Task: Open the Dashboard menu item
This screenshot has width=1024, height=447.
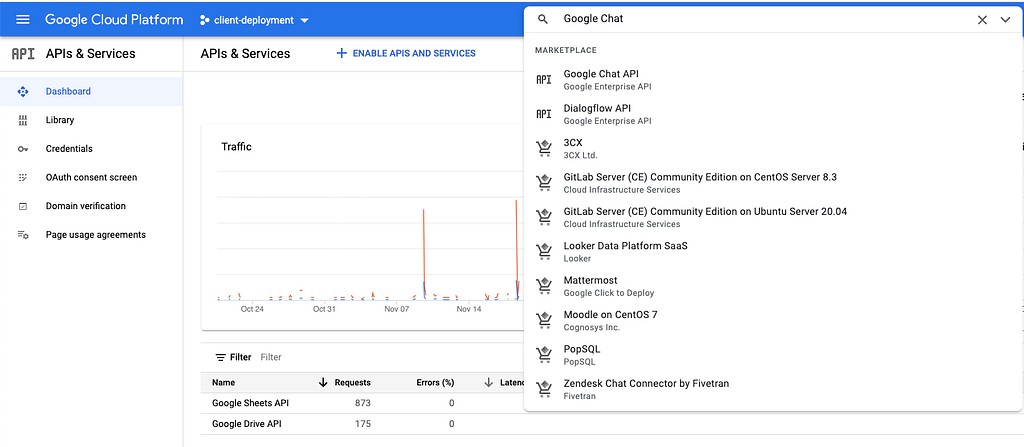Action: click(91, 91)
